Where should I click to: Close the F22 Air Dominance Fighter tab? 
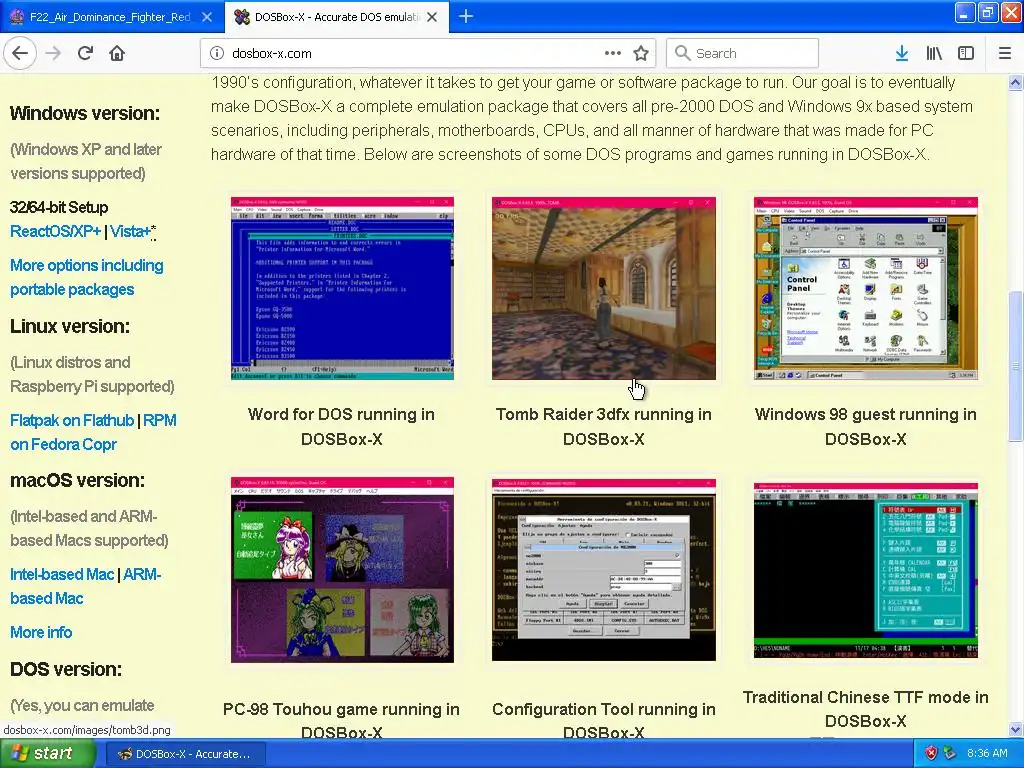click(206, 17)
